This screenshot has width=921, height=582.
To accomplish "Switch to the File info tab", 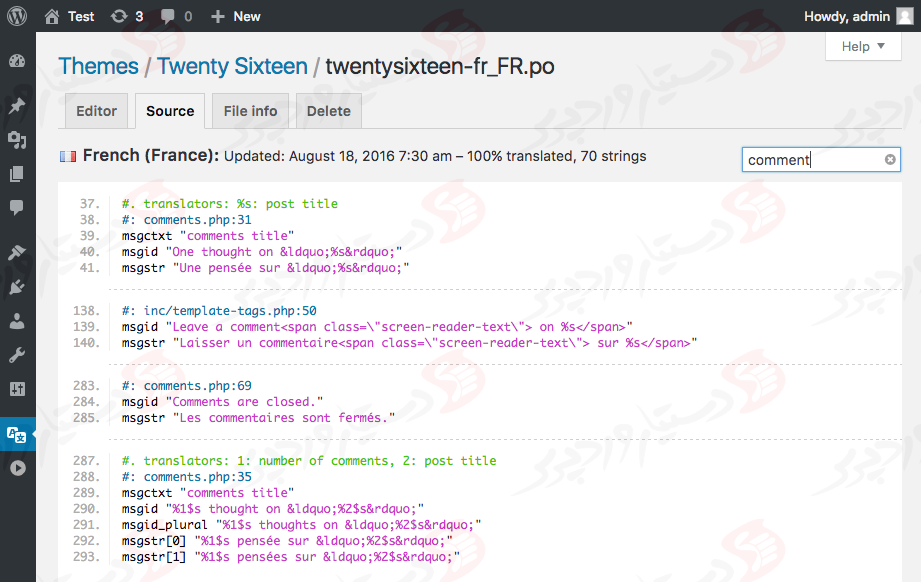I will click(250, 111).
